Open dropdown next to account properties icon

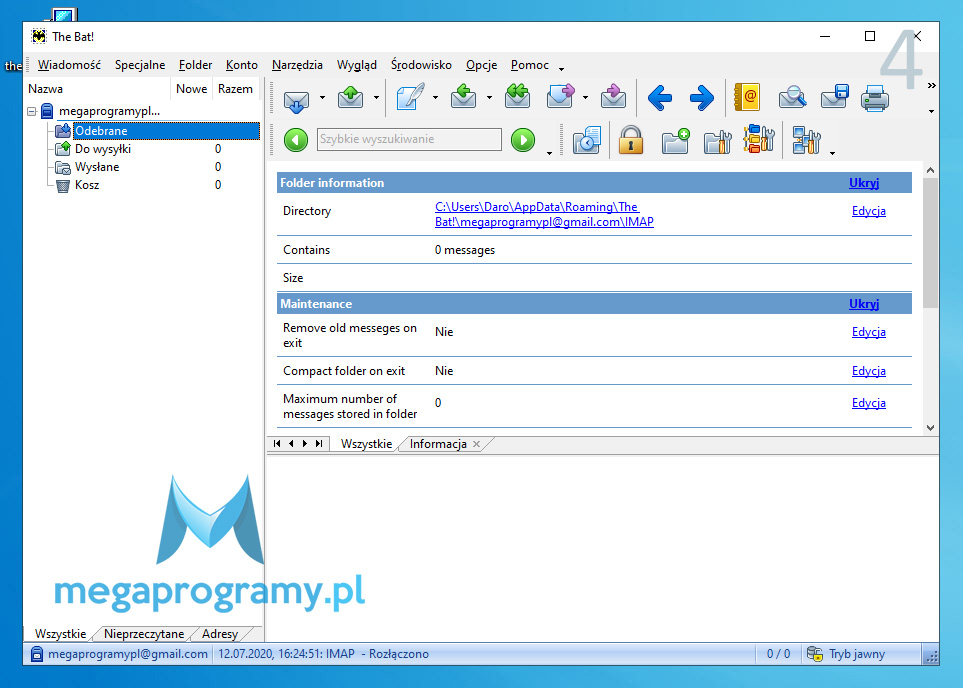(x=832, y=153)
